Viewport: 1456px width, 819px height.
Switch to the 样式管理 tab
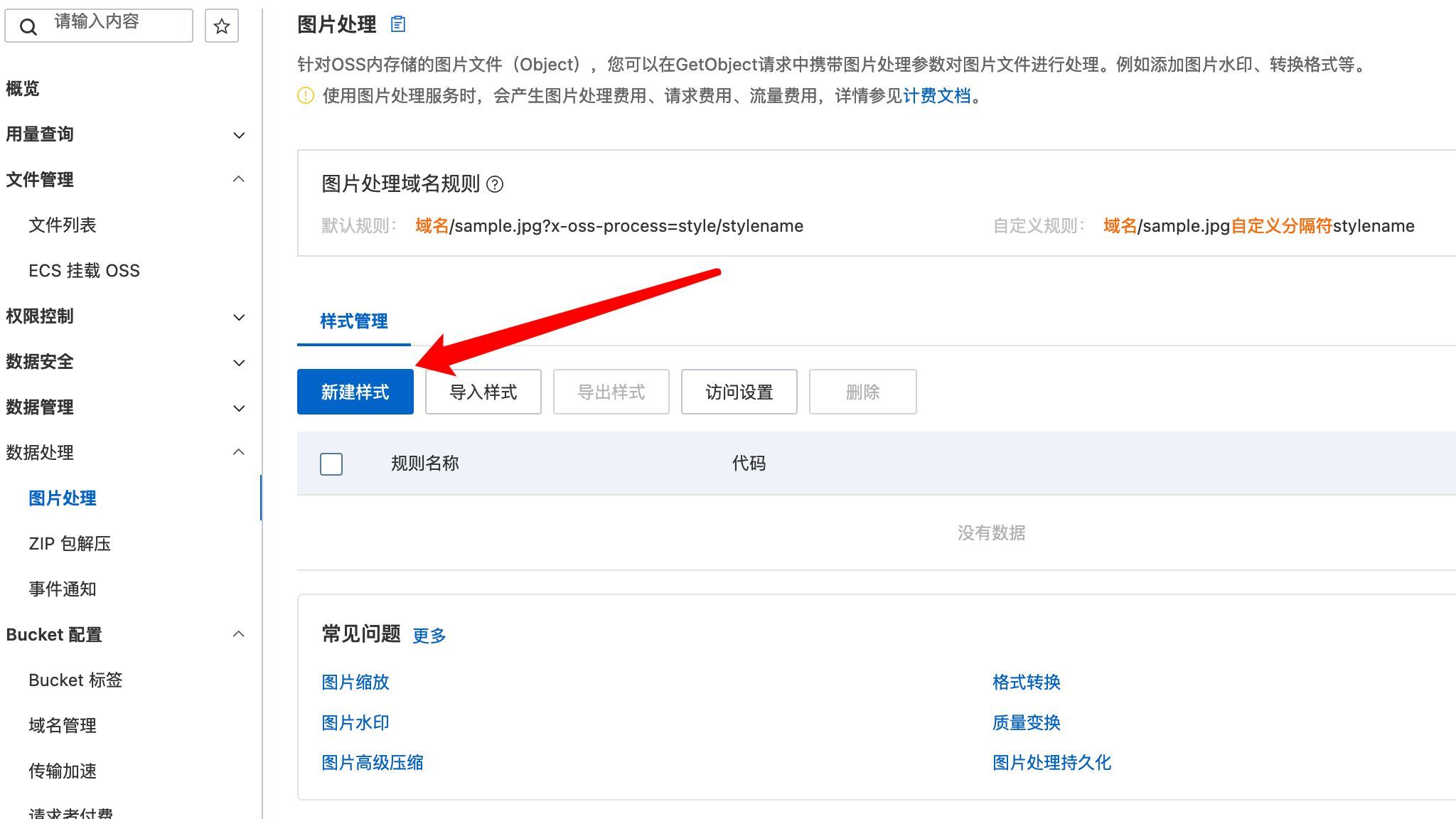point(354,321)
